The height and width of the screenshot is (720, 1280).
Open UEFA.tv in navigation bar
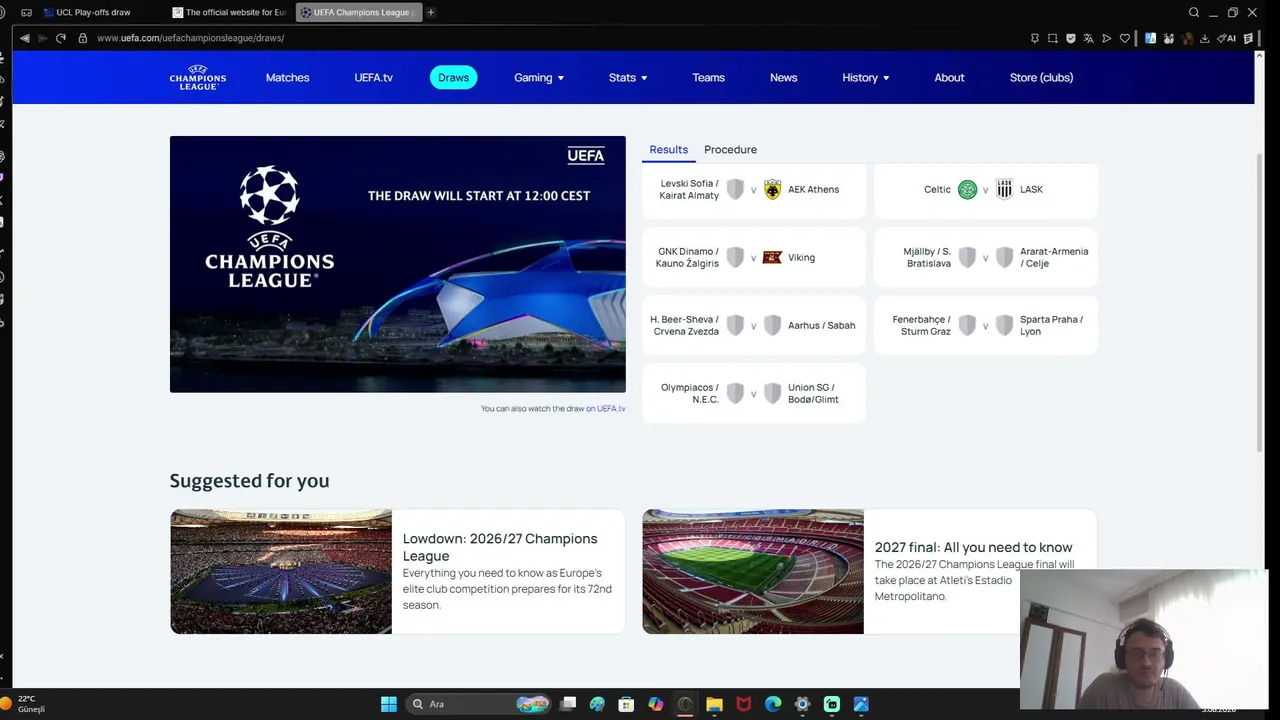pos(373,77)
